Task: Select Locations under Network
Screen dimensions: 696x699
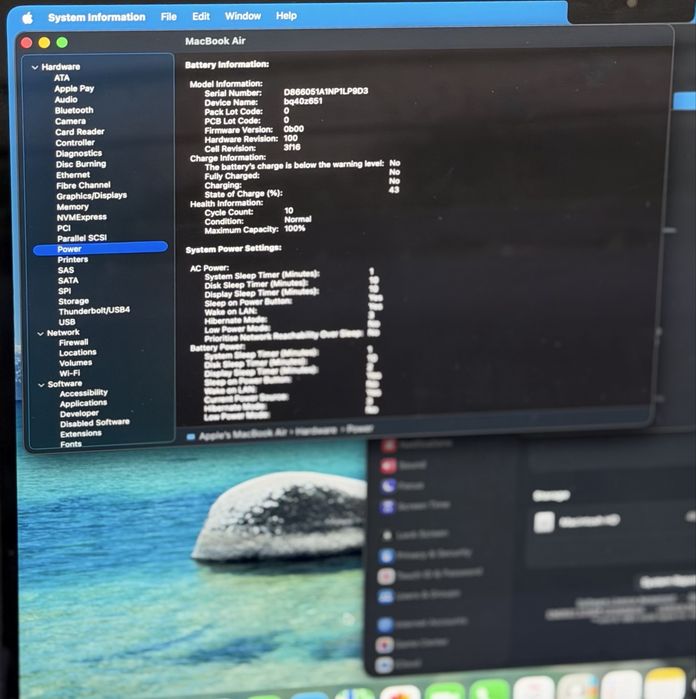Action: coord(78,353)
